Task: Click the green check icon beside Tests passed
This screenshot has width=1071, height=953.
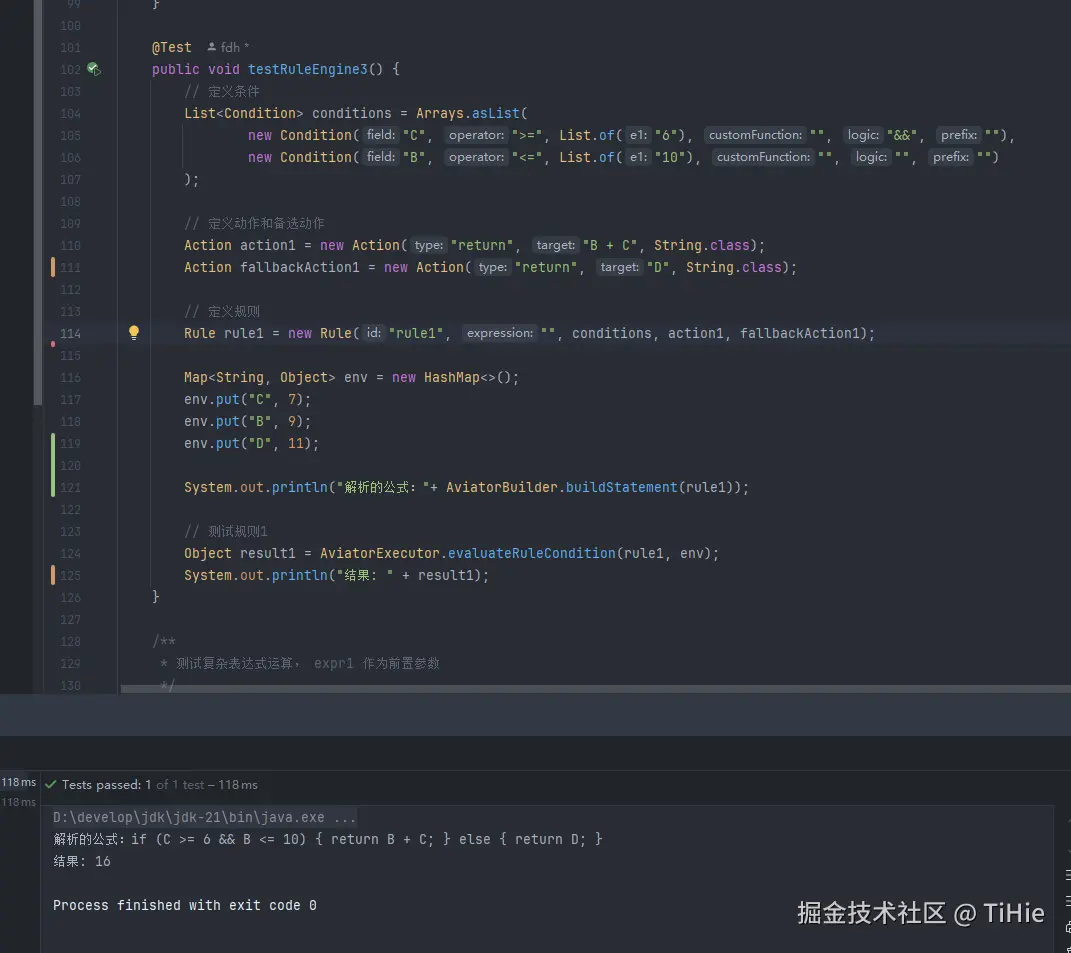Action: click(51, 784)
